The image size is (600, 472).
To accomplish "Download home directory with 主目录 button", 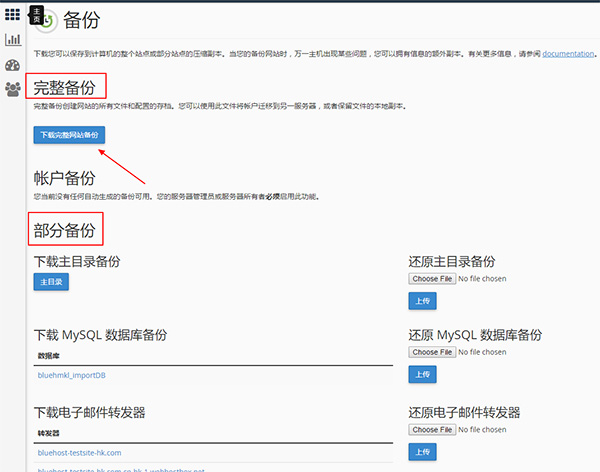I will [51, 282].
